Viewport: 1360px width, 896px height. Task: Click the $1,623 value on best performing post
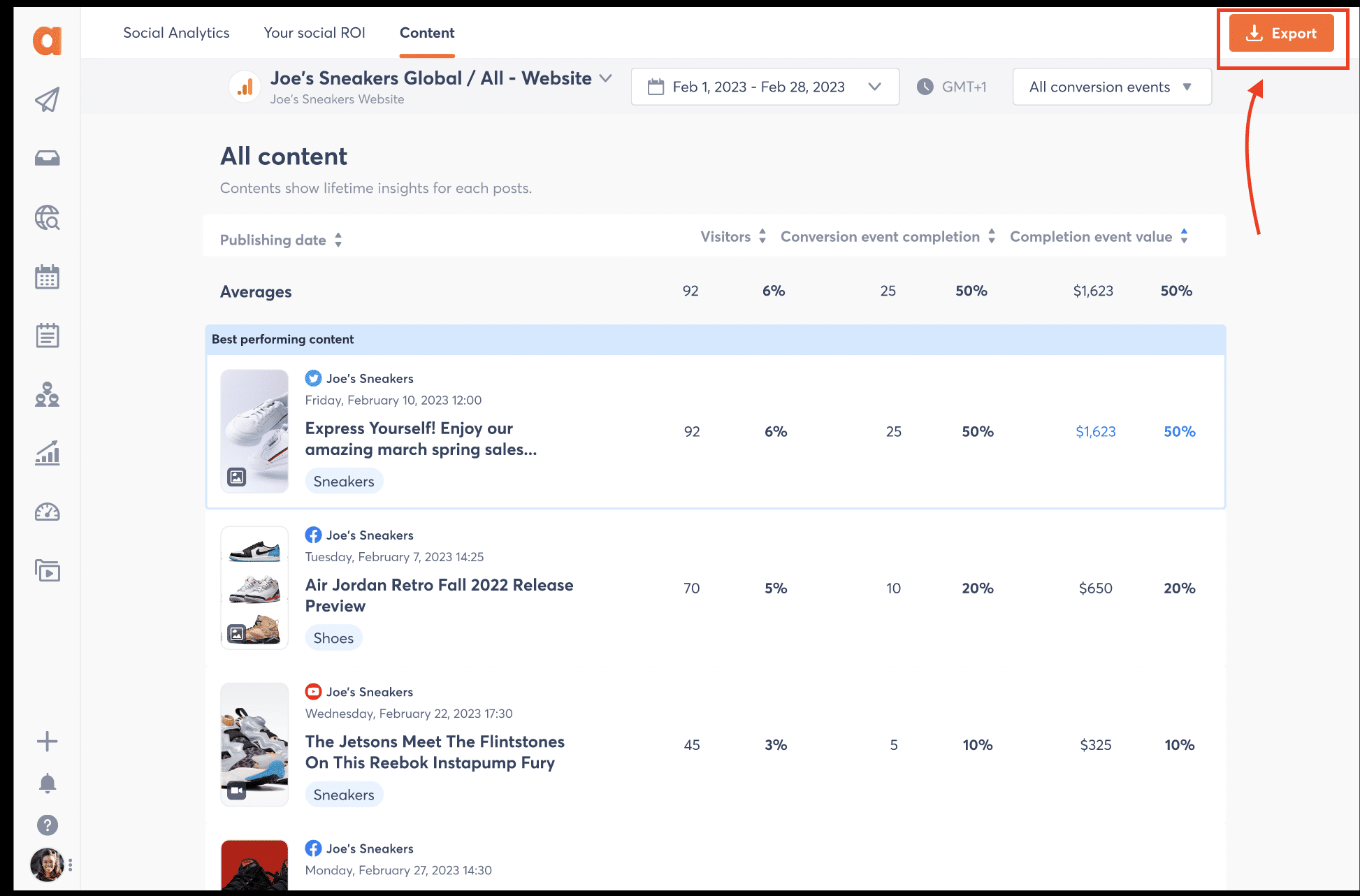pyautogui.click(x=1096, y=431)
